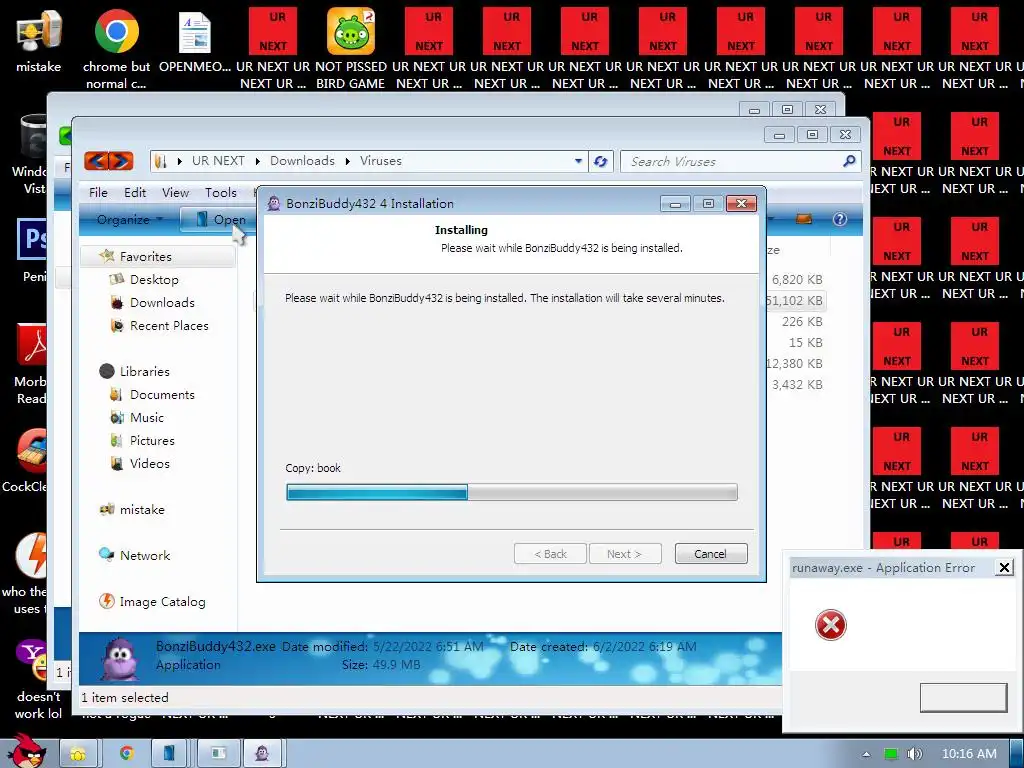Expand breadcrumb arrow after UR NEXT
This screenshot has height=768, width=1024.
[257, 161]
